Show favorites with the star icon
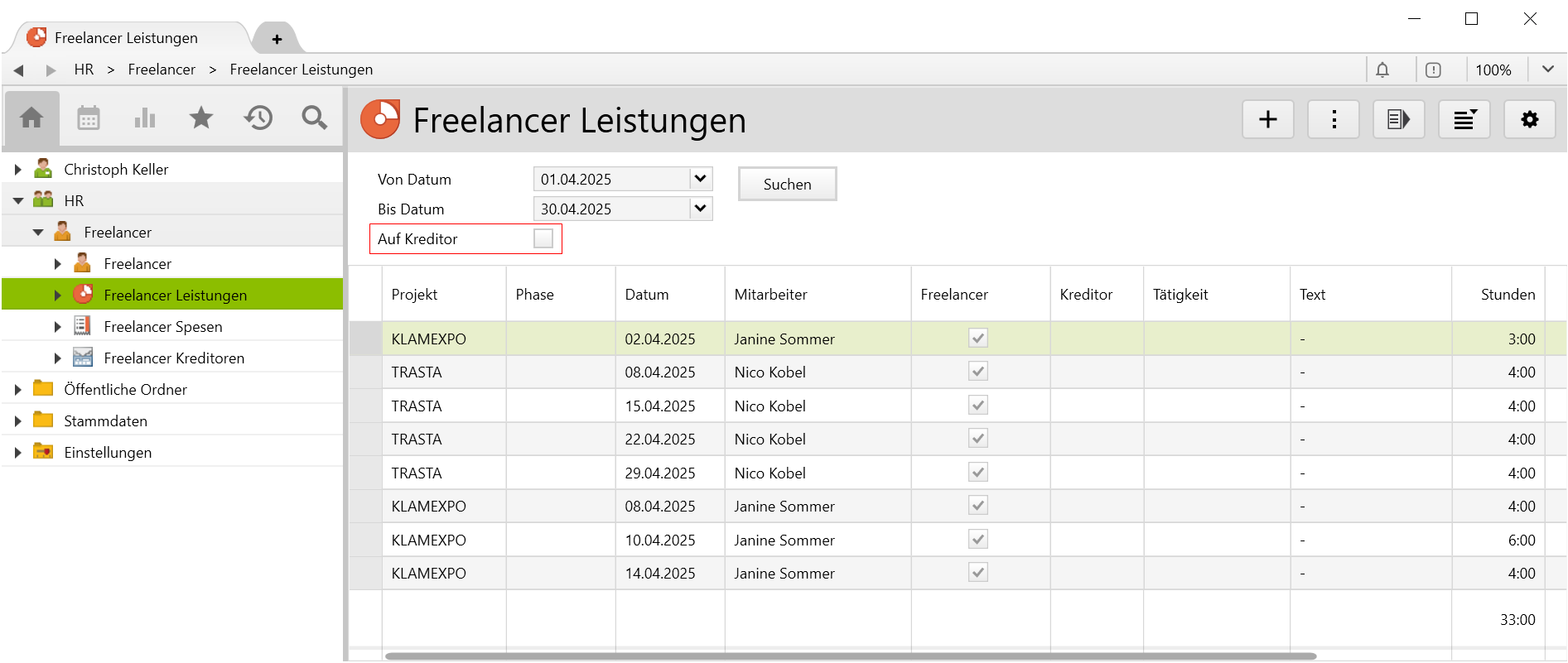Viewport: 1568px width, 663px height. [x=201, y=118]
